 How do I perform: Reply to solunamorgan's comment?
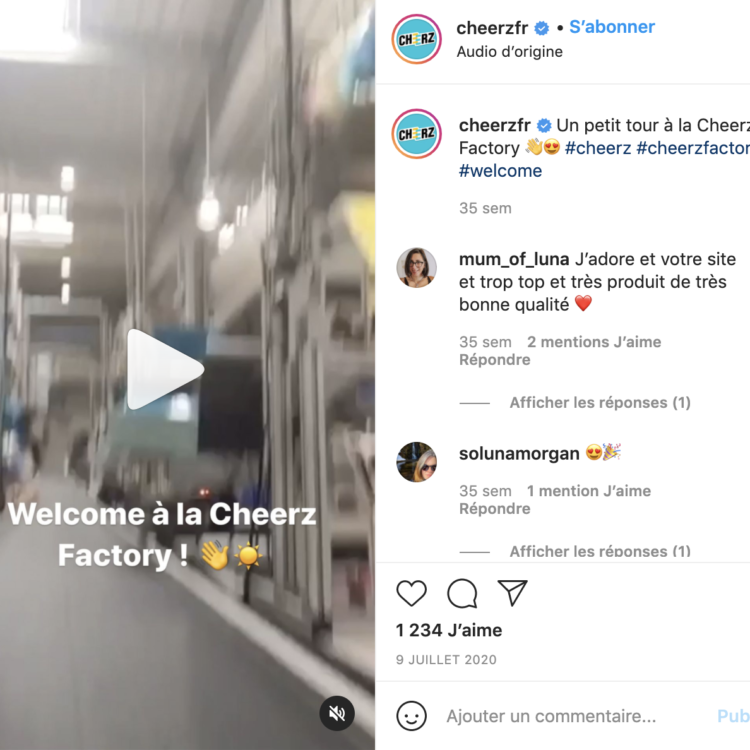click(495, 508)
